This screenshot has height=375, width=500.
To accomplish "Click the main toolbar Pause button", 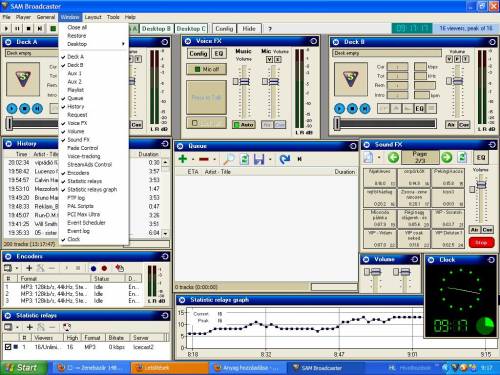I will (17, 29).
